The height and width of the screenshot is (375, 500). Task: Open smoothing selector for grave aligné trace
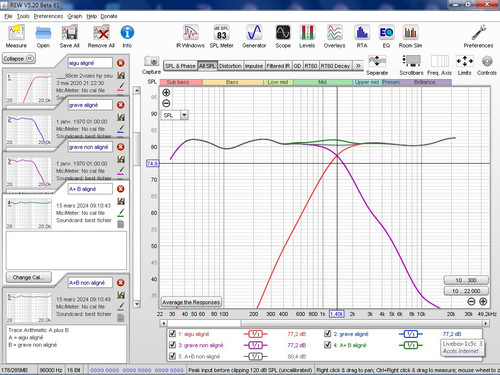coord(411,334)
